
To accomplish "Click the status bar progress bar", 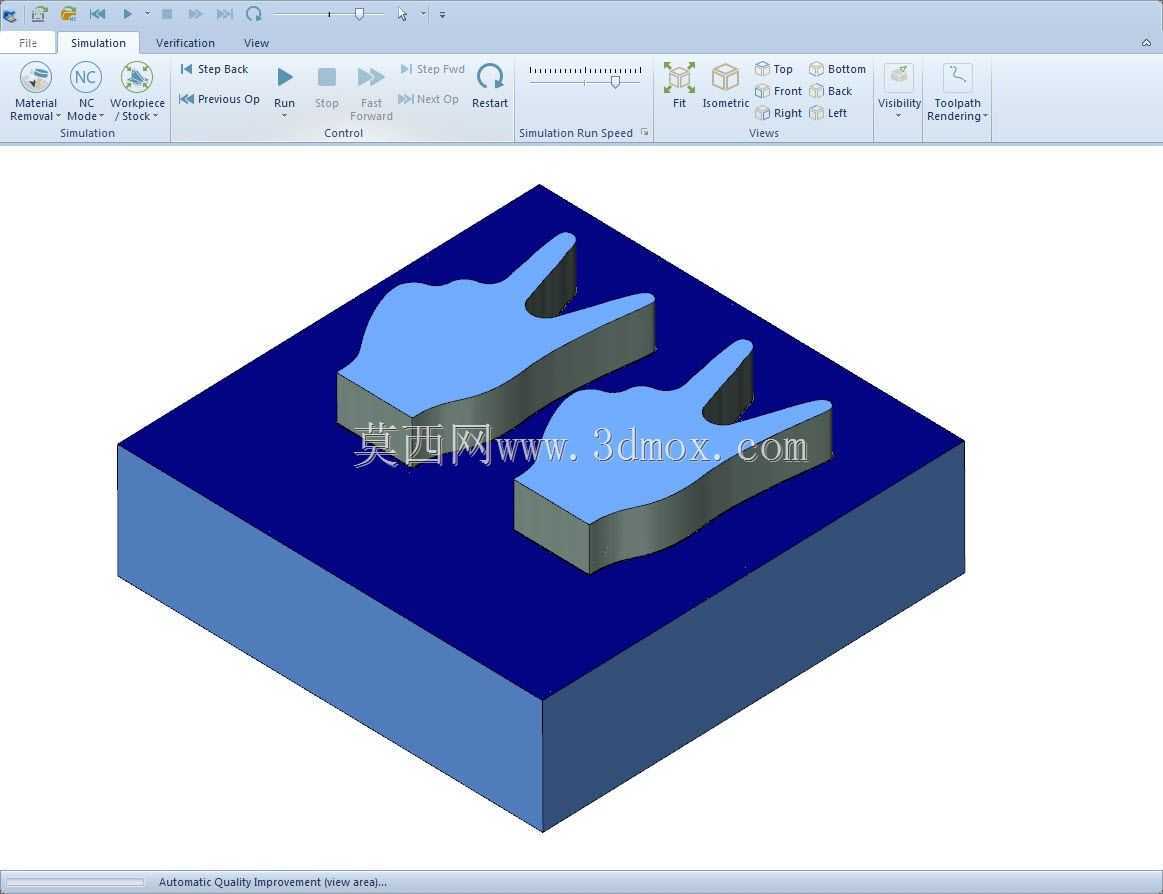I will coord(75,882).
